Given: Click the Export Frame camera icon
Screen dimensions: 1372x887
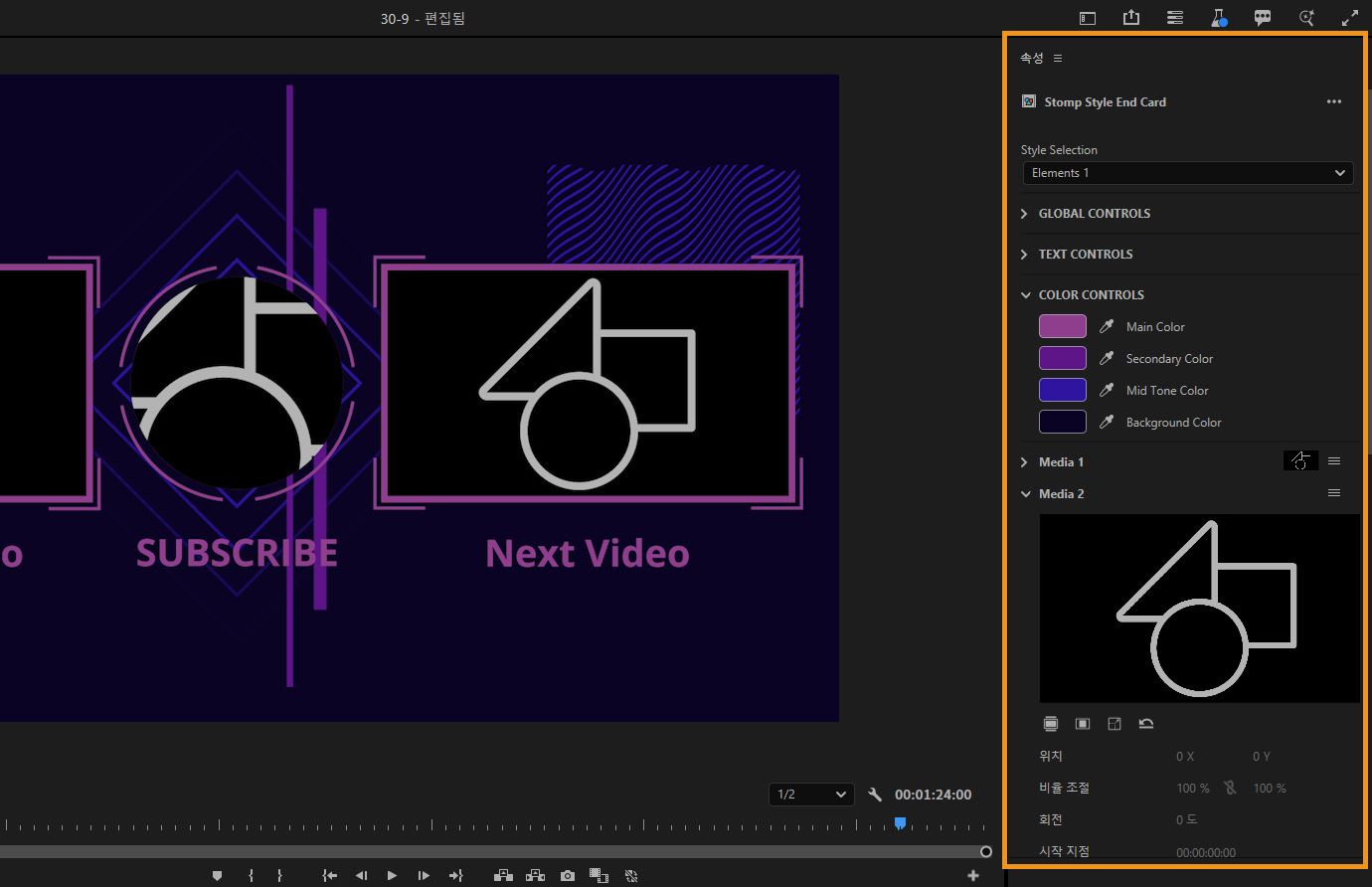Looking at the screenshot, I should coord(567,876).
